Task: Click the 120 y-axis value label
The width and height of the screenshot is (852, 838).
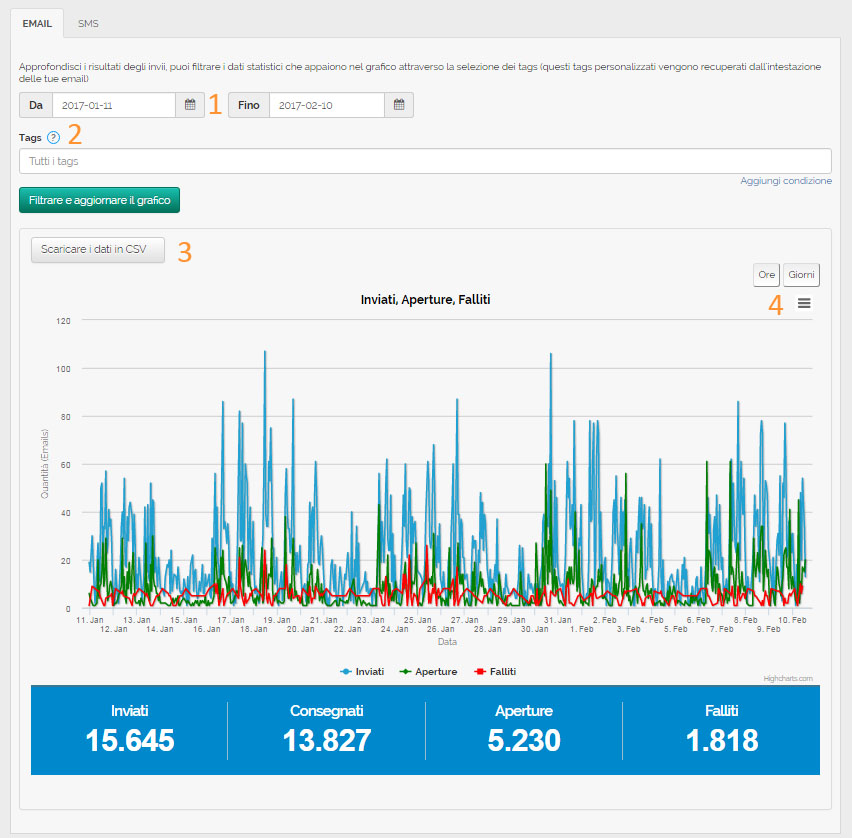Action: (63, 321)
